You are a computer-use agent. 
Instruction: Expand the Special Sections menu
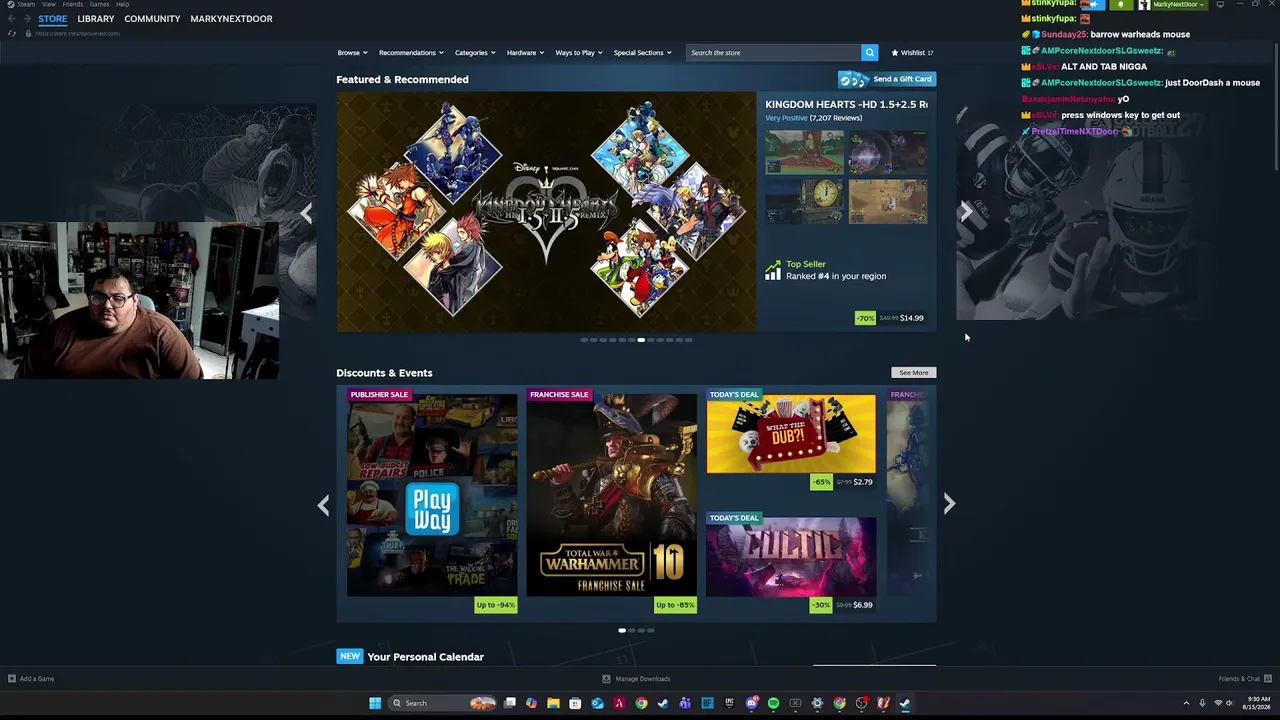(x=642, y=52)
